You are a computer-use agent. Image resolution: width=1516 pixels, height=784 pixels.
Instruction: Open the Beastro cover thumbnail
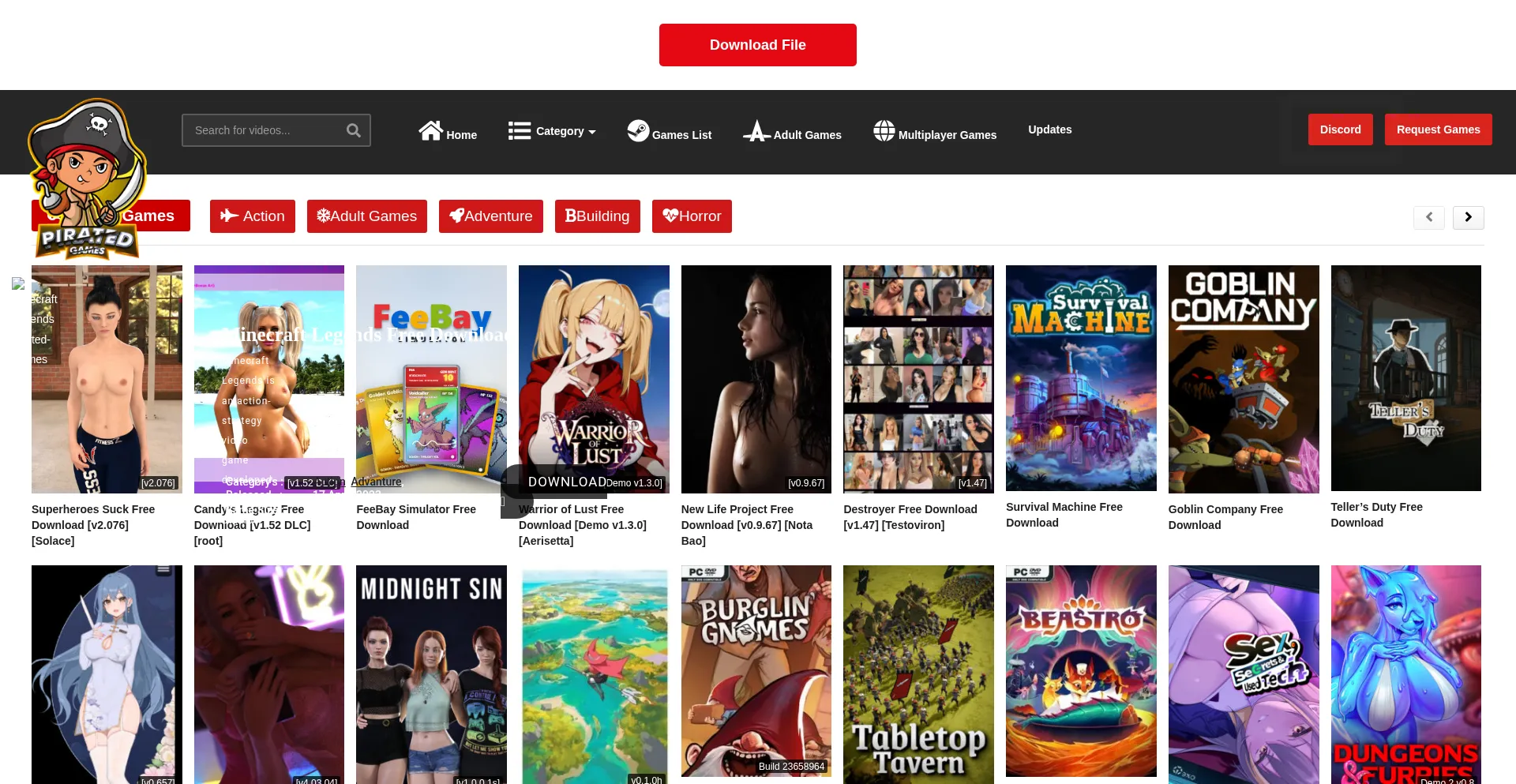1081,671
